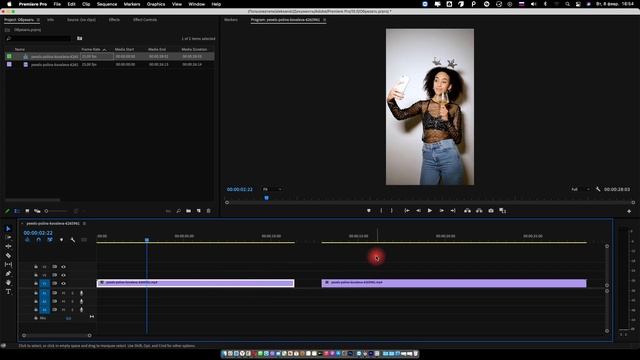Toggle the V1 track lock
Image resolution: width=640 pixels, height=360 pixels.
(36, 283)
